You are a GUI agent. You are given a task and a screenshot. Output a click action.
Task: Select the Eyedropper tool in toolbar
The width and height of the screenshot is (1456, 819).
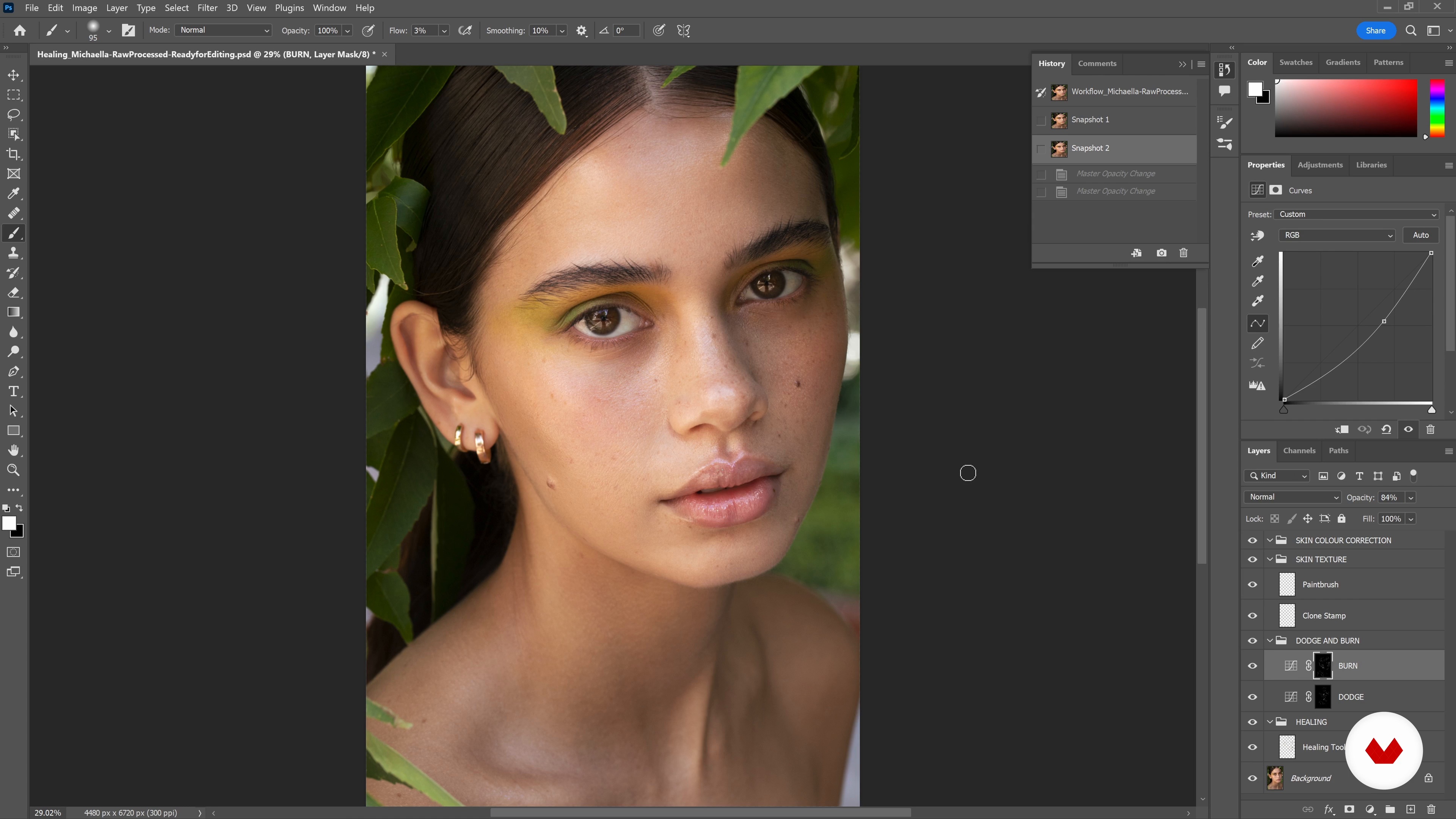tap(14, 193)
